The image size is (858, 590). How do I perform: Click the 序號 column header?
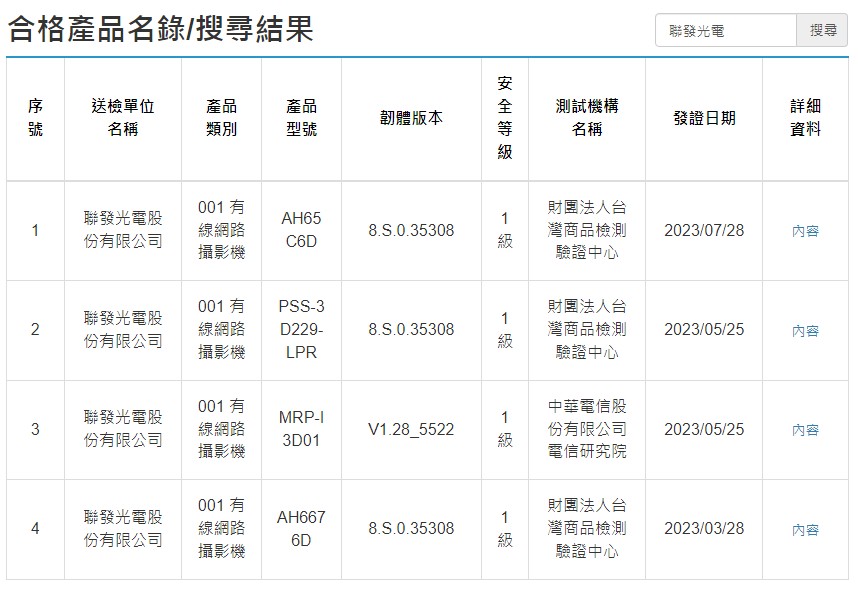click(x=36, y=118)
